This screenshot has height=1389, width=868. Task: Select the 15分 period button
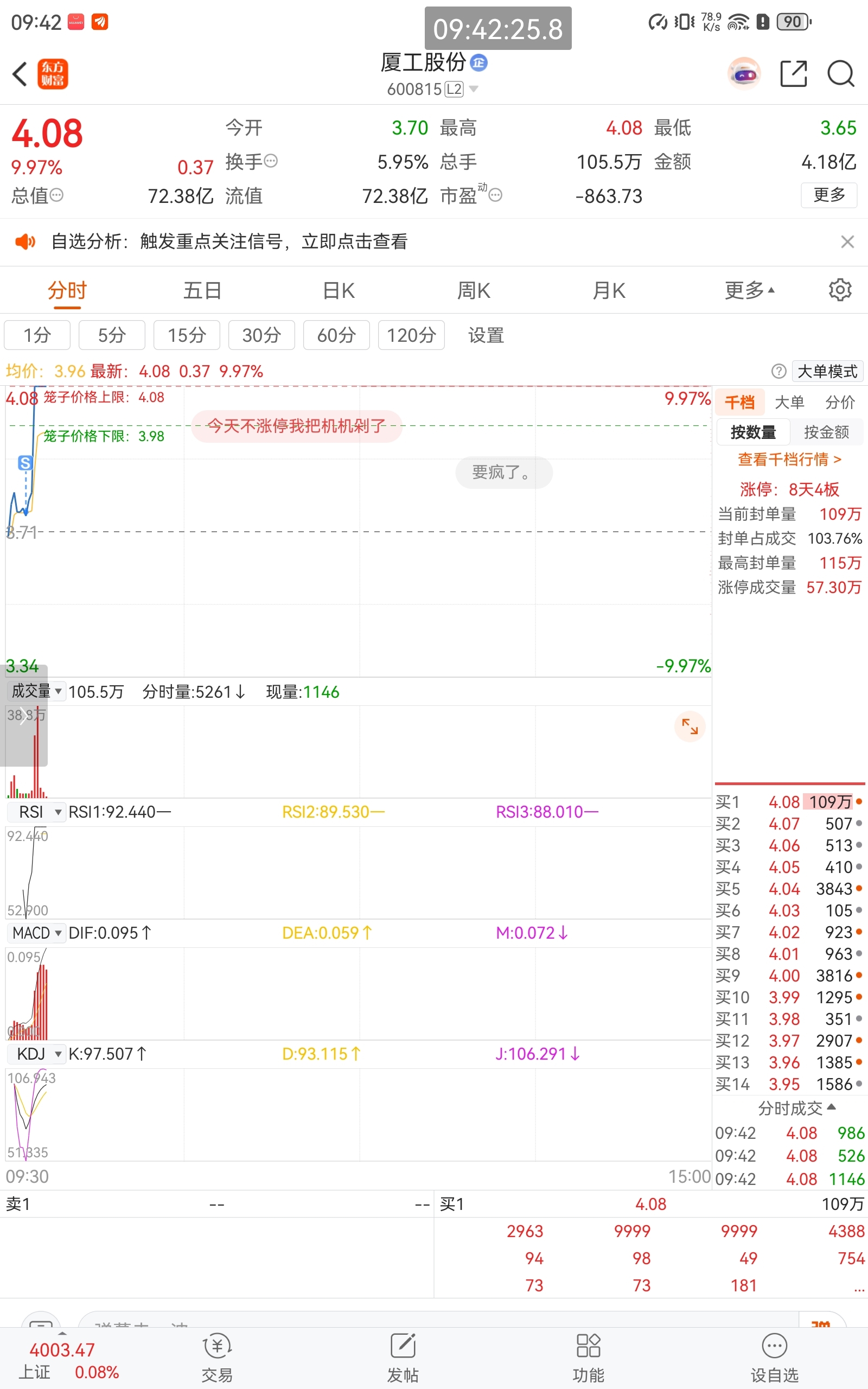pos(187,335)
